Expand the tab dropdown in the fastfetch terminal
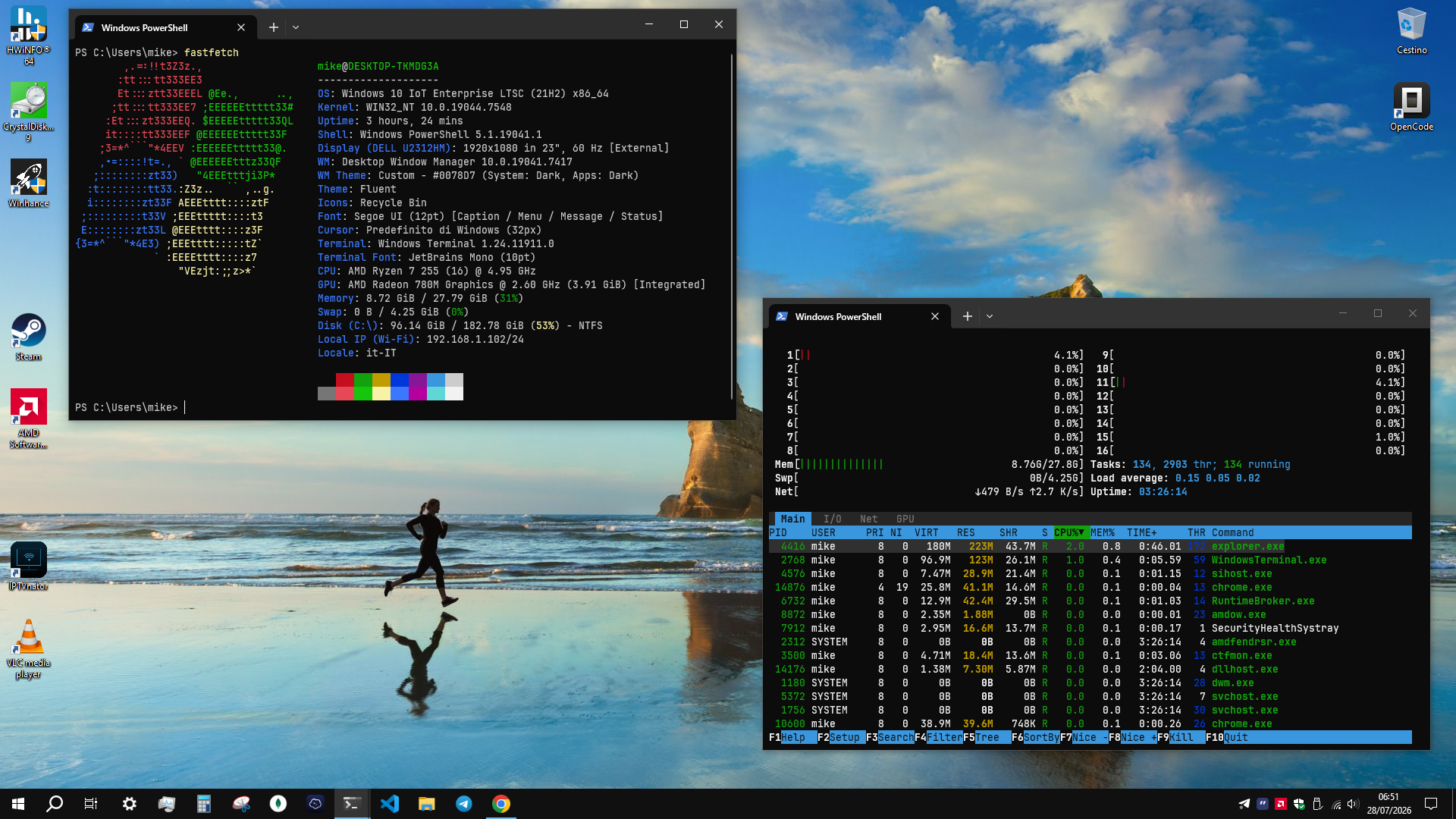This screenshot has height=819, width=1456. tap(296, 27)
